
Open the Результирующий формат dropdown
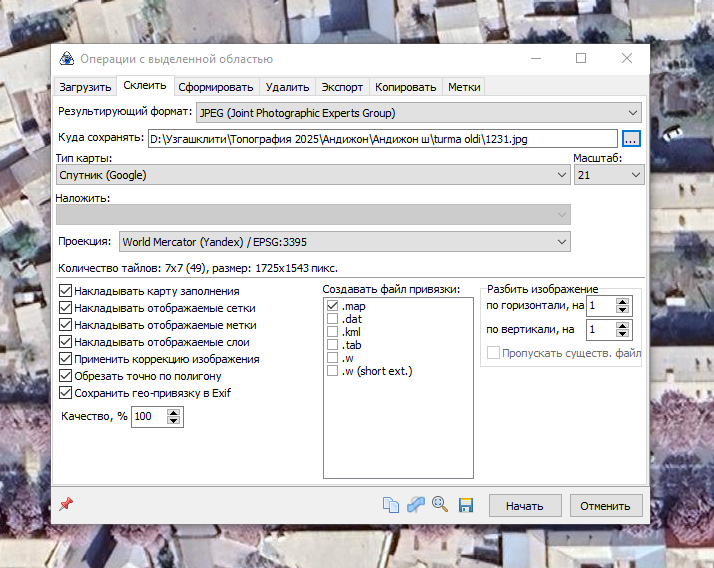418,113
